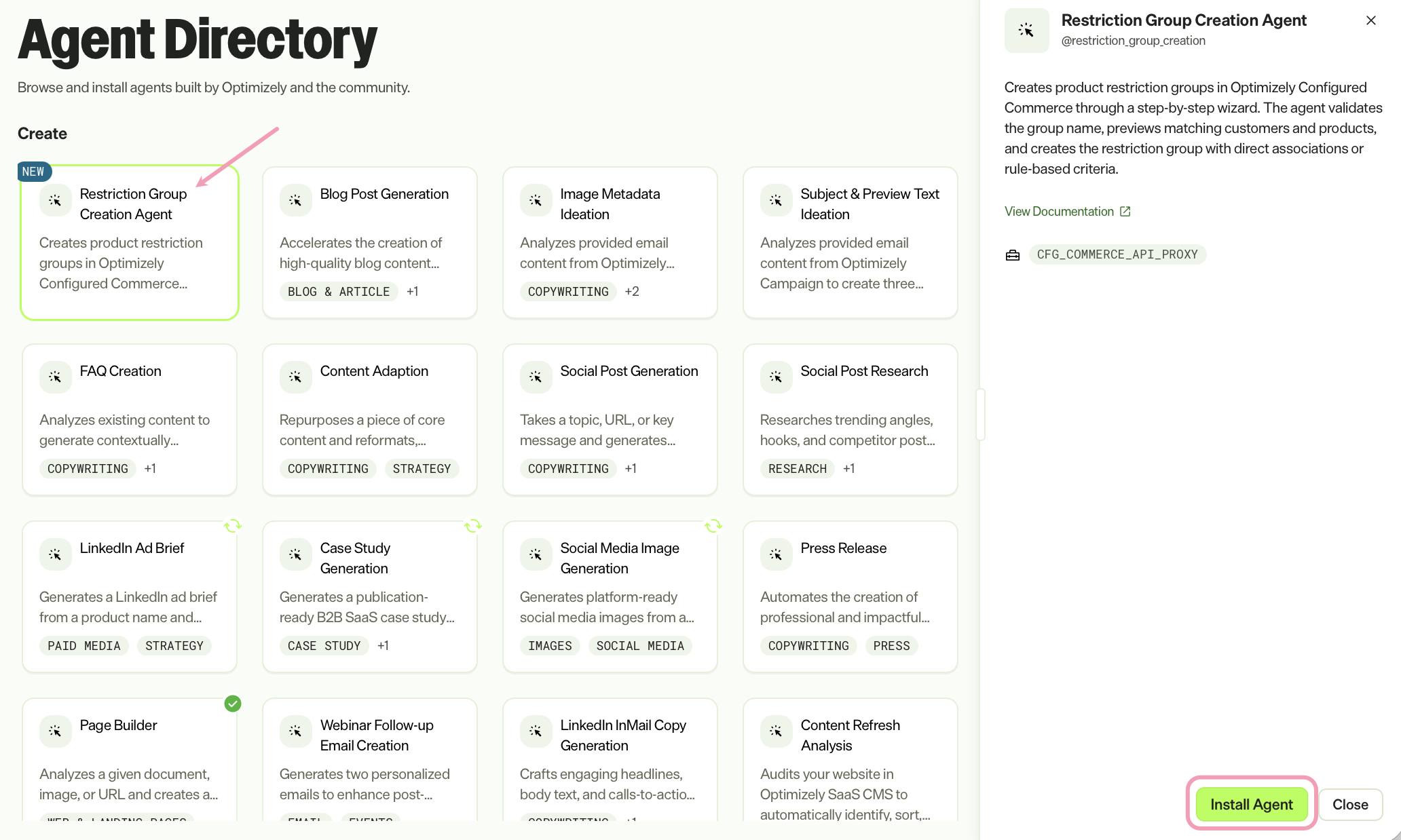
Task: Click the FAQ Creation agent icon
Action: pos(56,377)
